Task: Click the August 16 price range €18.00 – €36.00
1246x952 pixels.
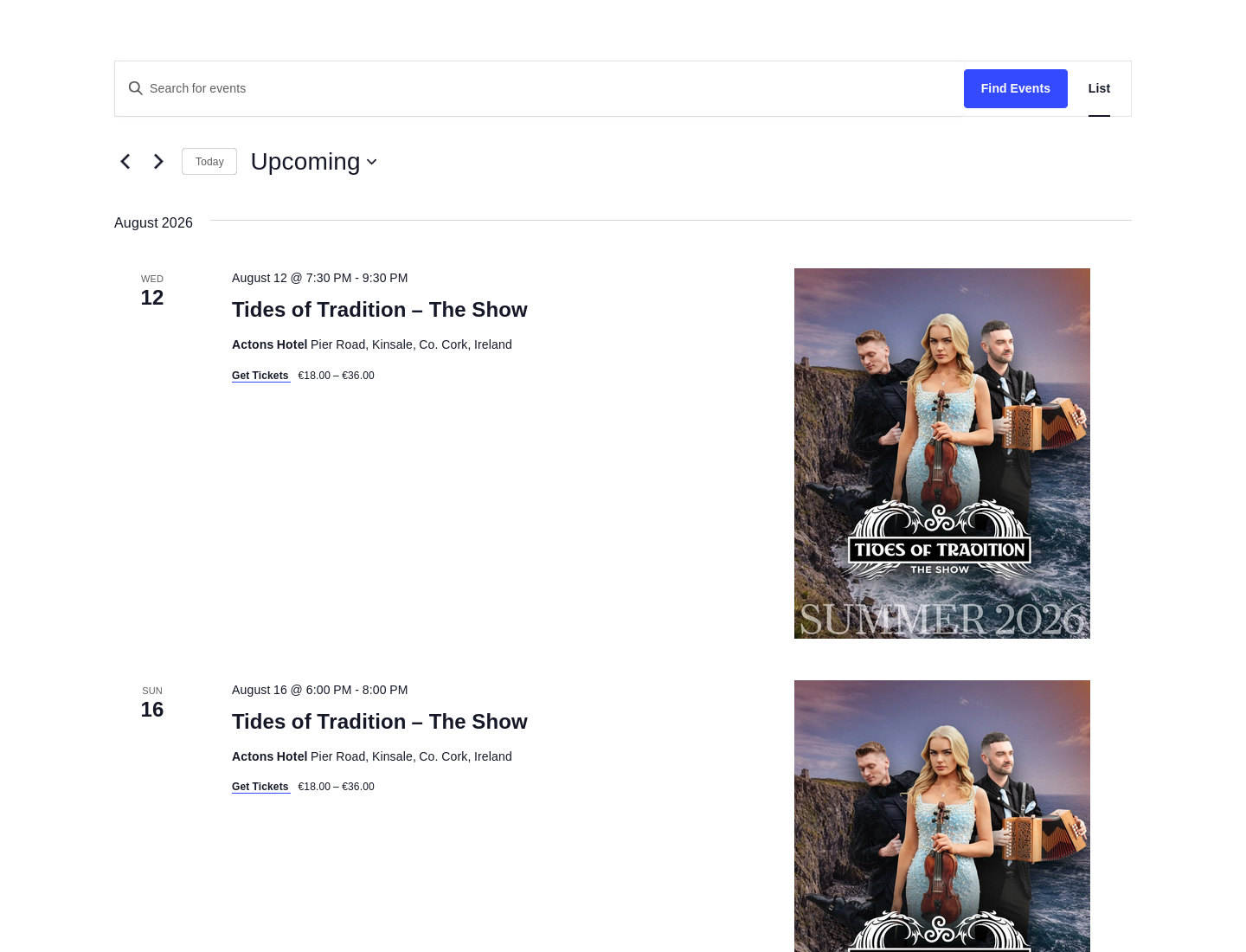Action: click(x=337, y=787)
